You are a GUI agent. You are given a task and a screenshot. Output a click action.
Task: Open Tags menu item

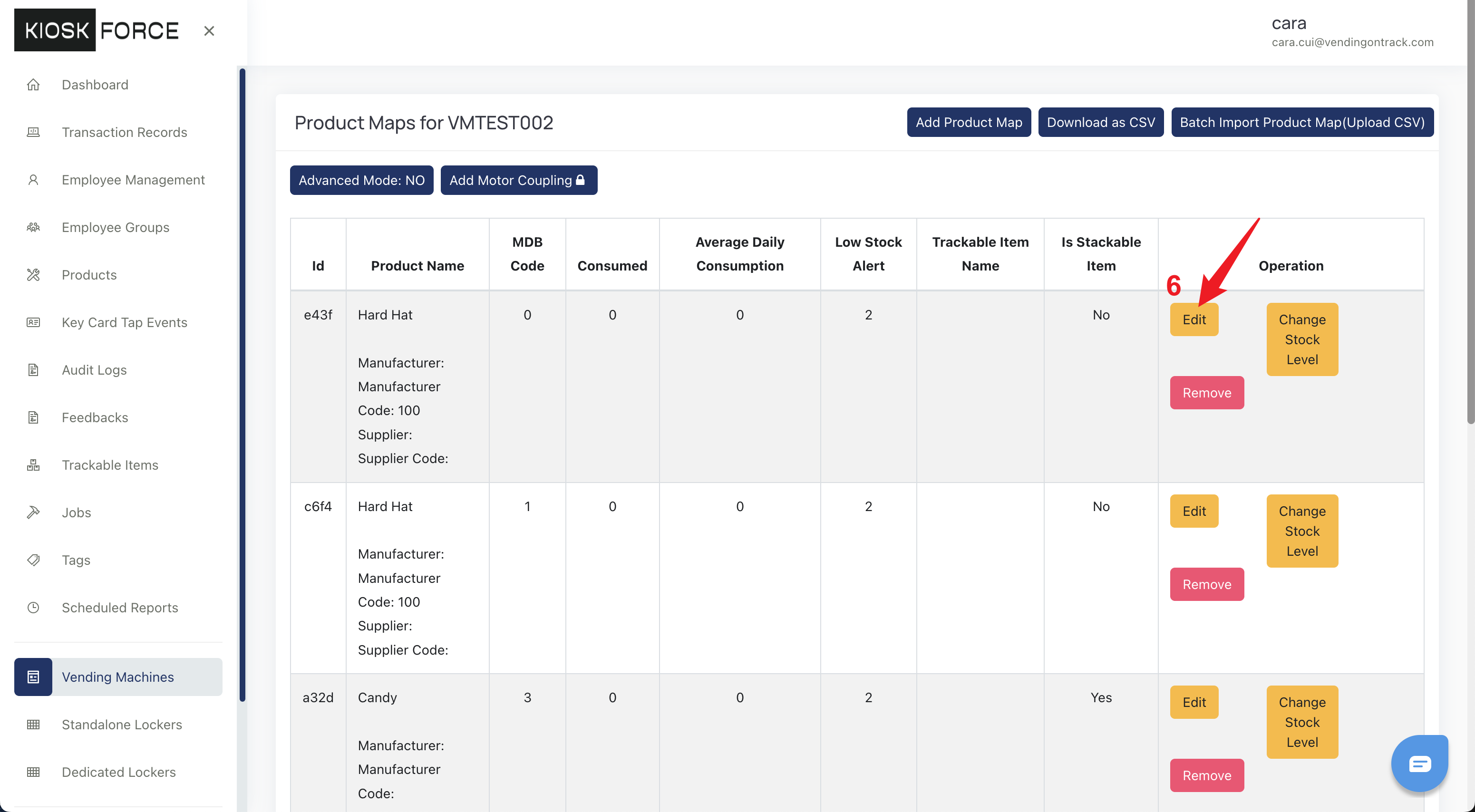(76, 560)
